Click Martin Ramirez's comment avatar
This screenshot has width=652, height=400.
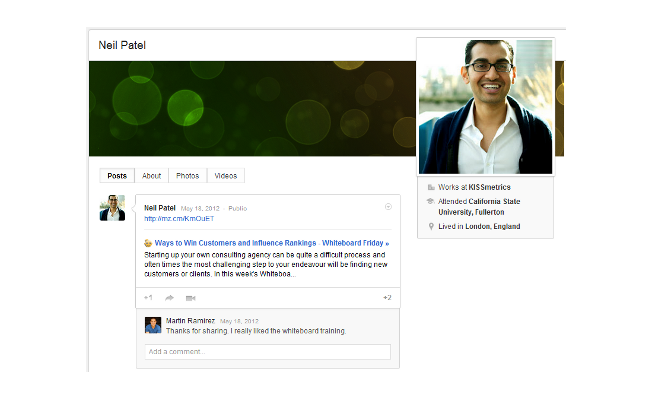pyautogui.click(x=153, y=325)
